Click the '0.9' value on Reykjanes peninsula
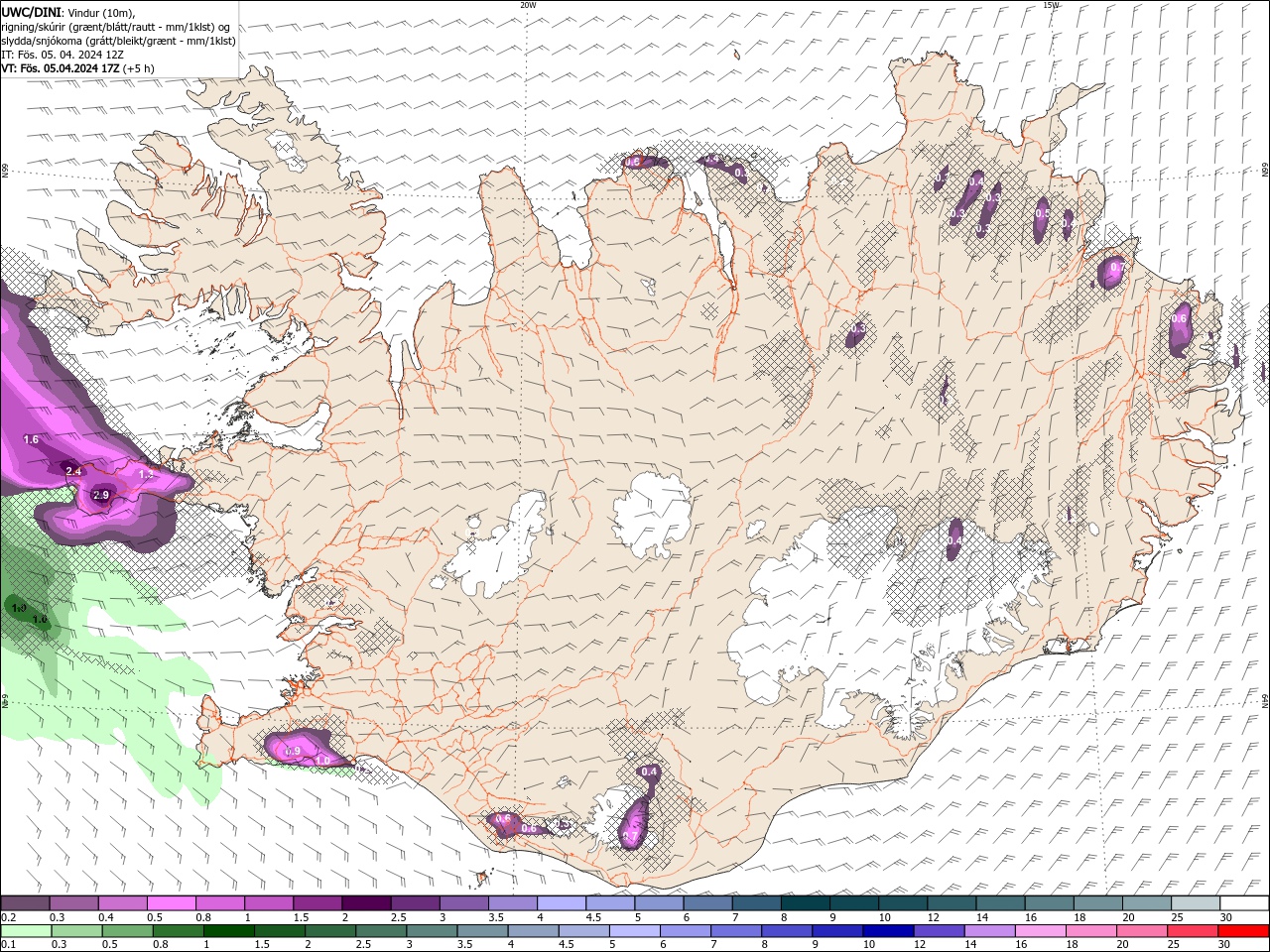The width and height of the screenshot is (1270, 952). coord(293,752)
